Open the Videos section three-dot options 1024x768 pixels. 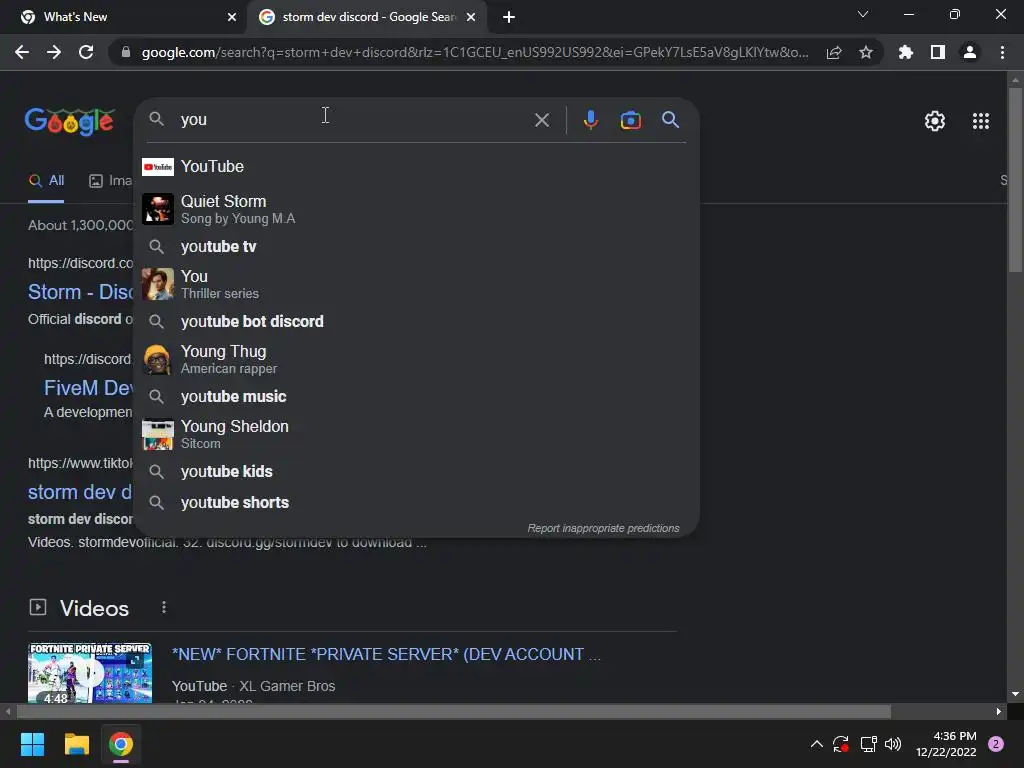click(x=164, y=608)
